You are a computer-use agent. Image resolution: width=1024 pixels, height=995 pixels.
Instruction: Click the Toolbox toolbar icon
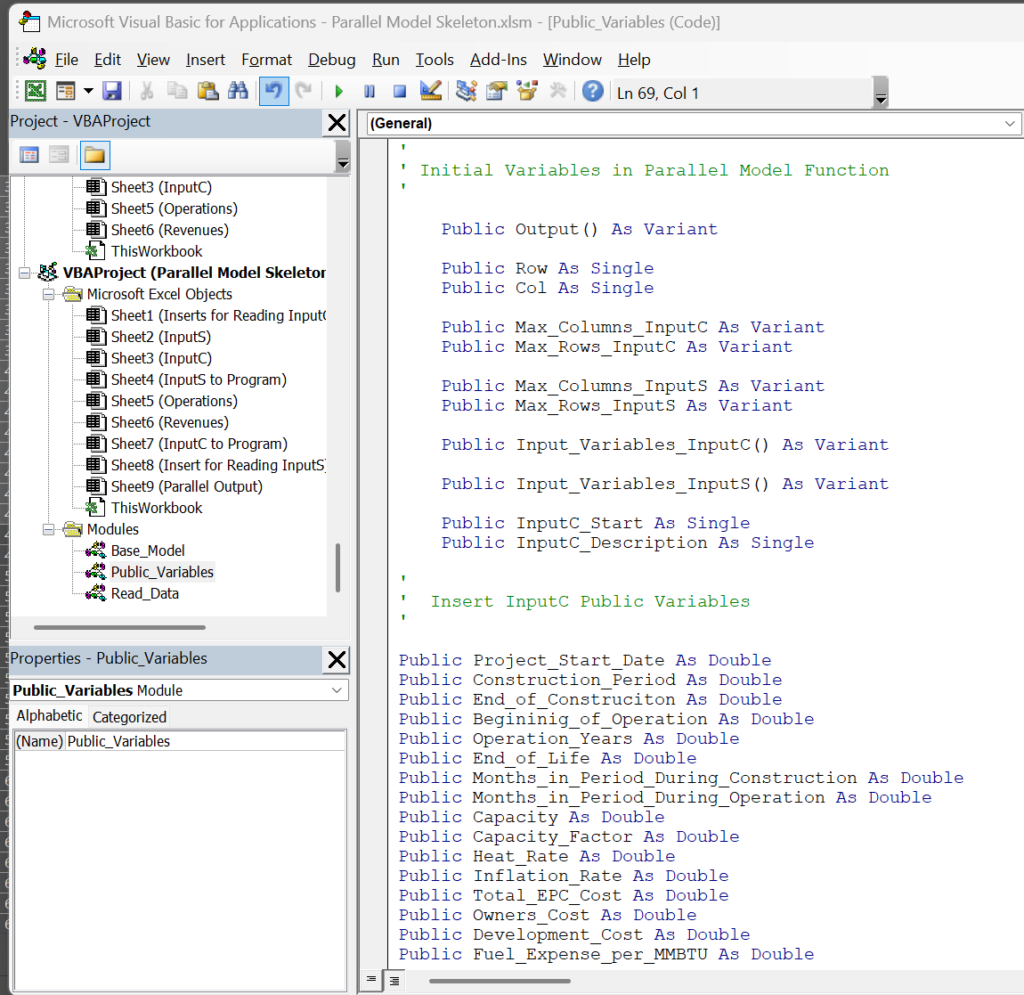pos(558,91)
